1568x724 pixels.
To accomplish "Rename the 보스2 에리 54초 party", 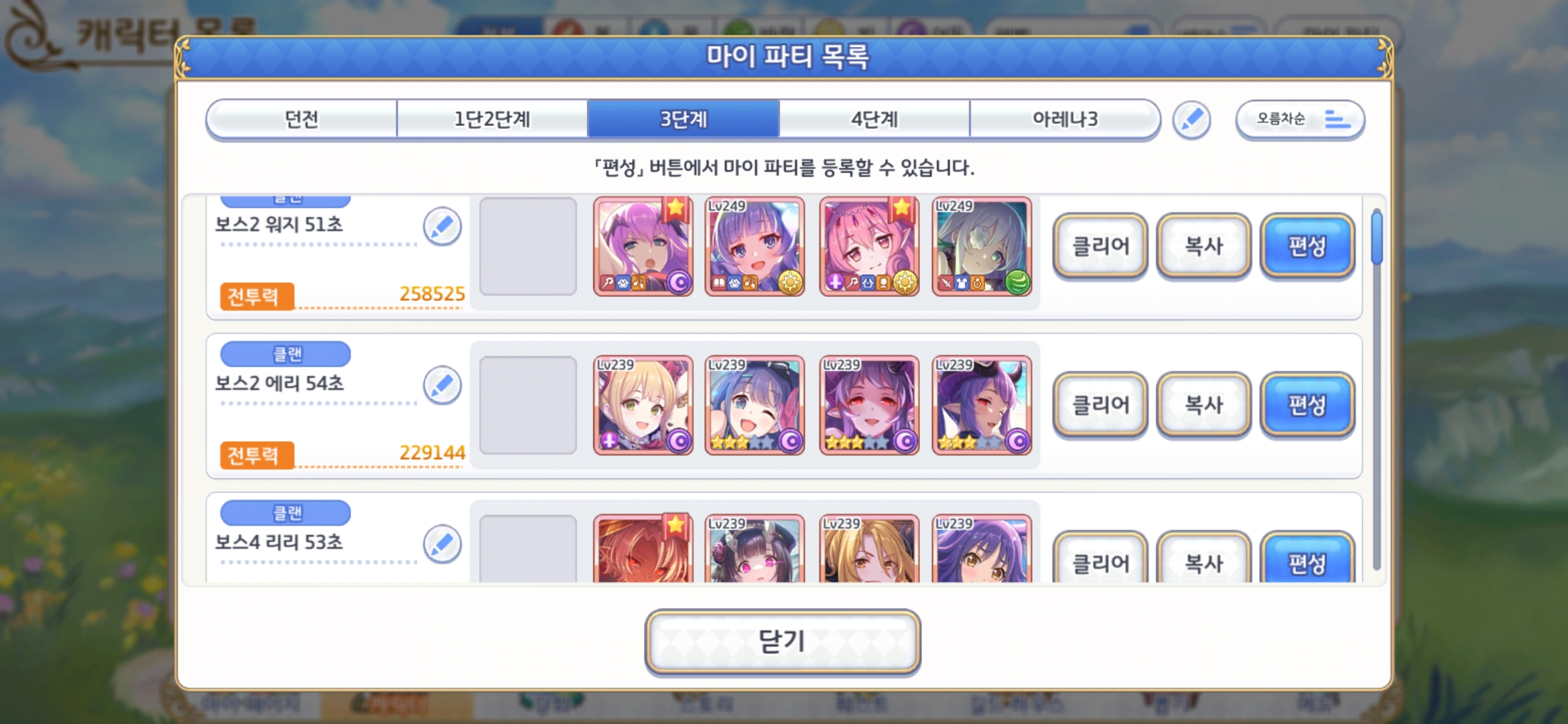I will [442, 385].
